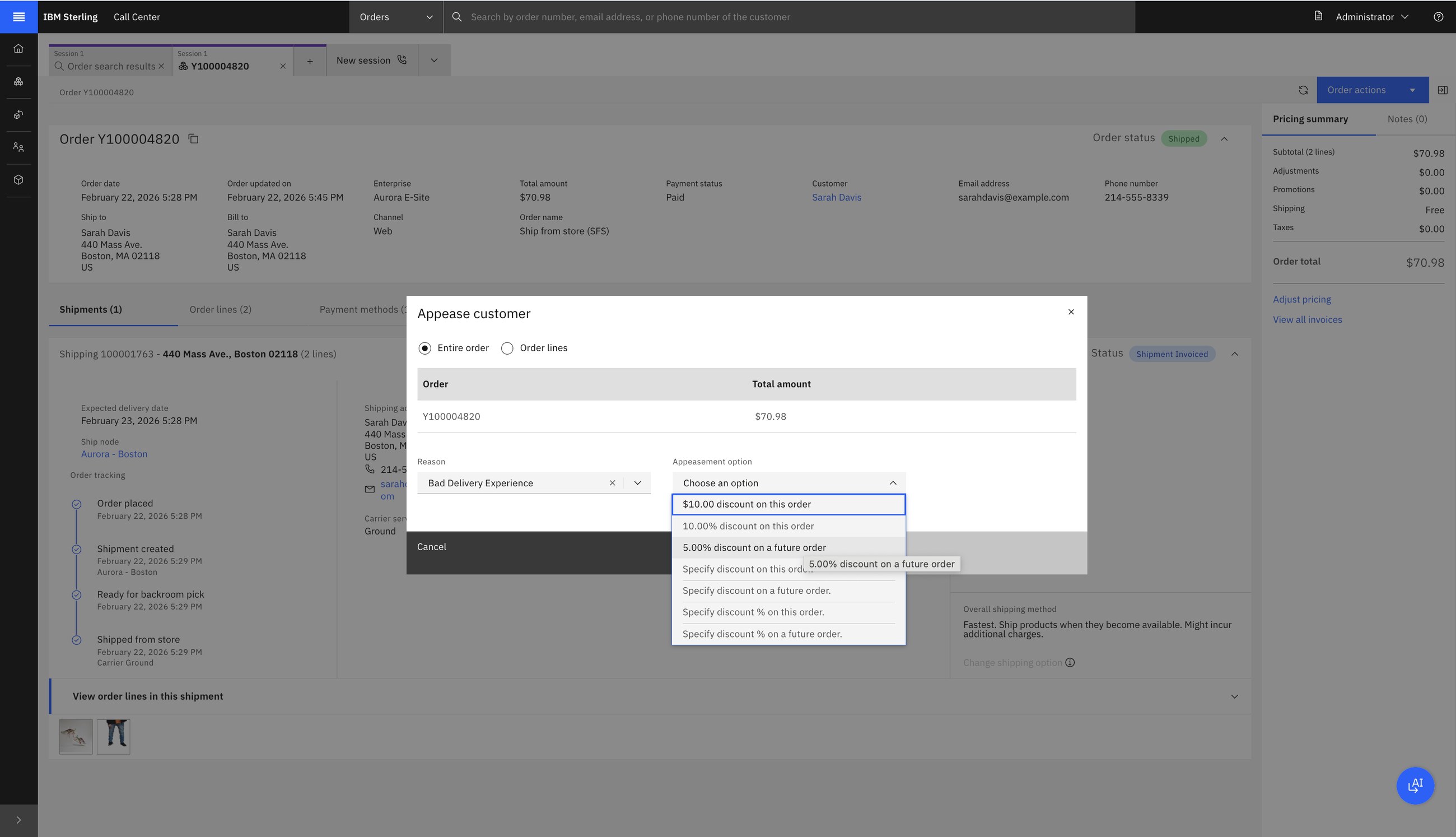1456x837 pixels.
Task: Choose $10.00 discount on this order
Action: (x=788, y=504)
